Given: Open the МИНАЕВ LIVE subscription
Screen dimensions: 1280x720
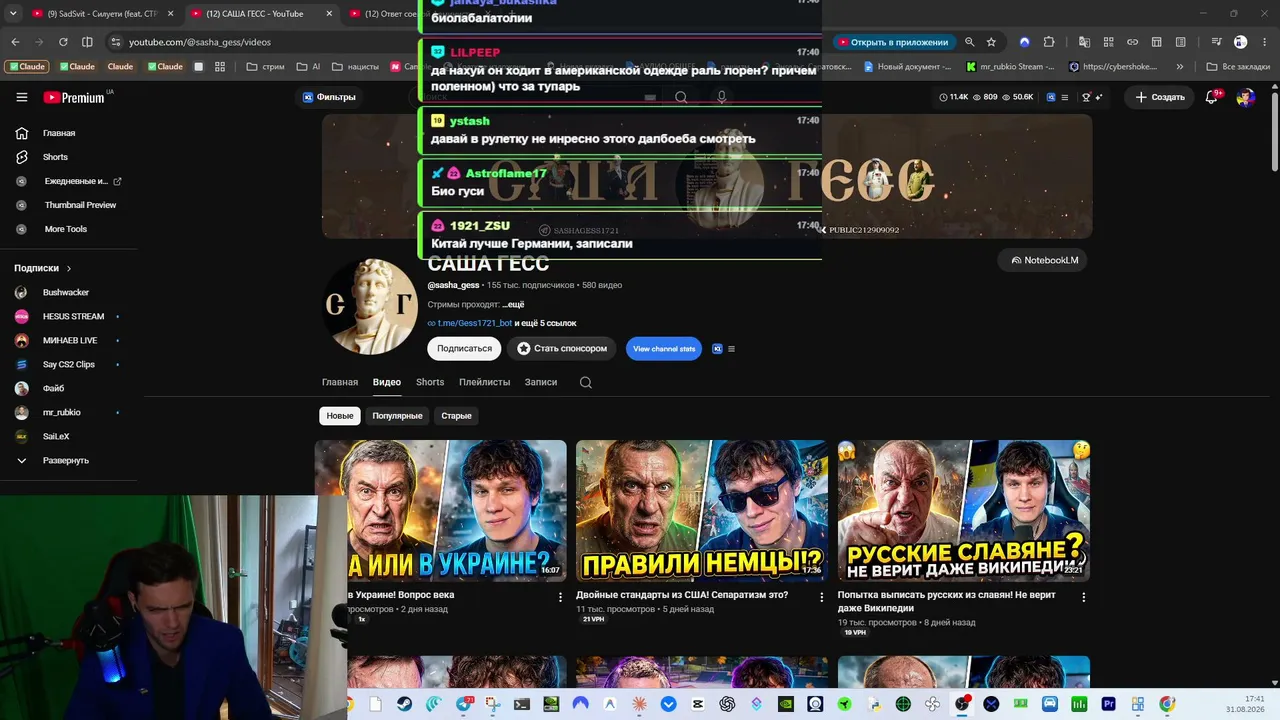Looking at the screenshot, I should [70, 340].
